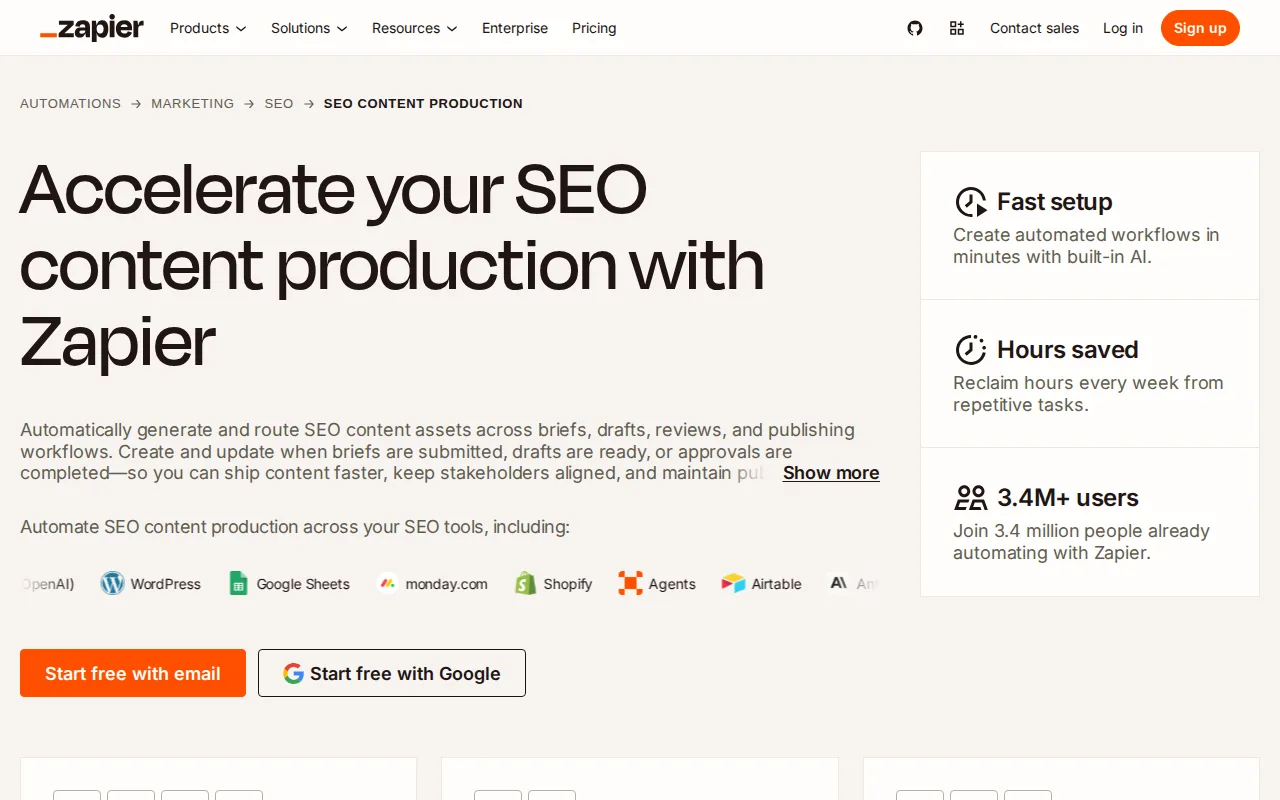
Task: Open the GitHub icon in header
Action: [915, 28]
